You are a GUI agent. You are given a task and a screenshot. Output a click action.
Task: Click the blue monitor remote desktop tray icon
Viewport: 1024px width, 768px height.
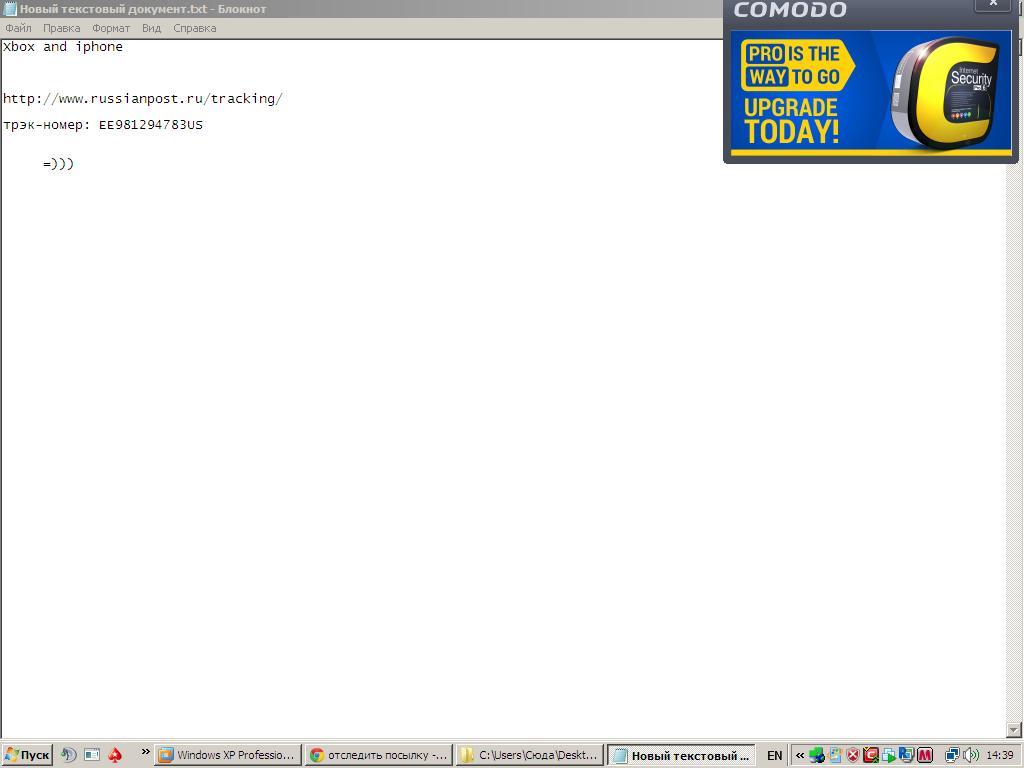[x=906, y=755]
